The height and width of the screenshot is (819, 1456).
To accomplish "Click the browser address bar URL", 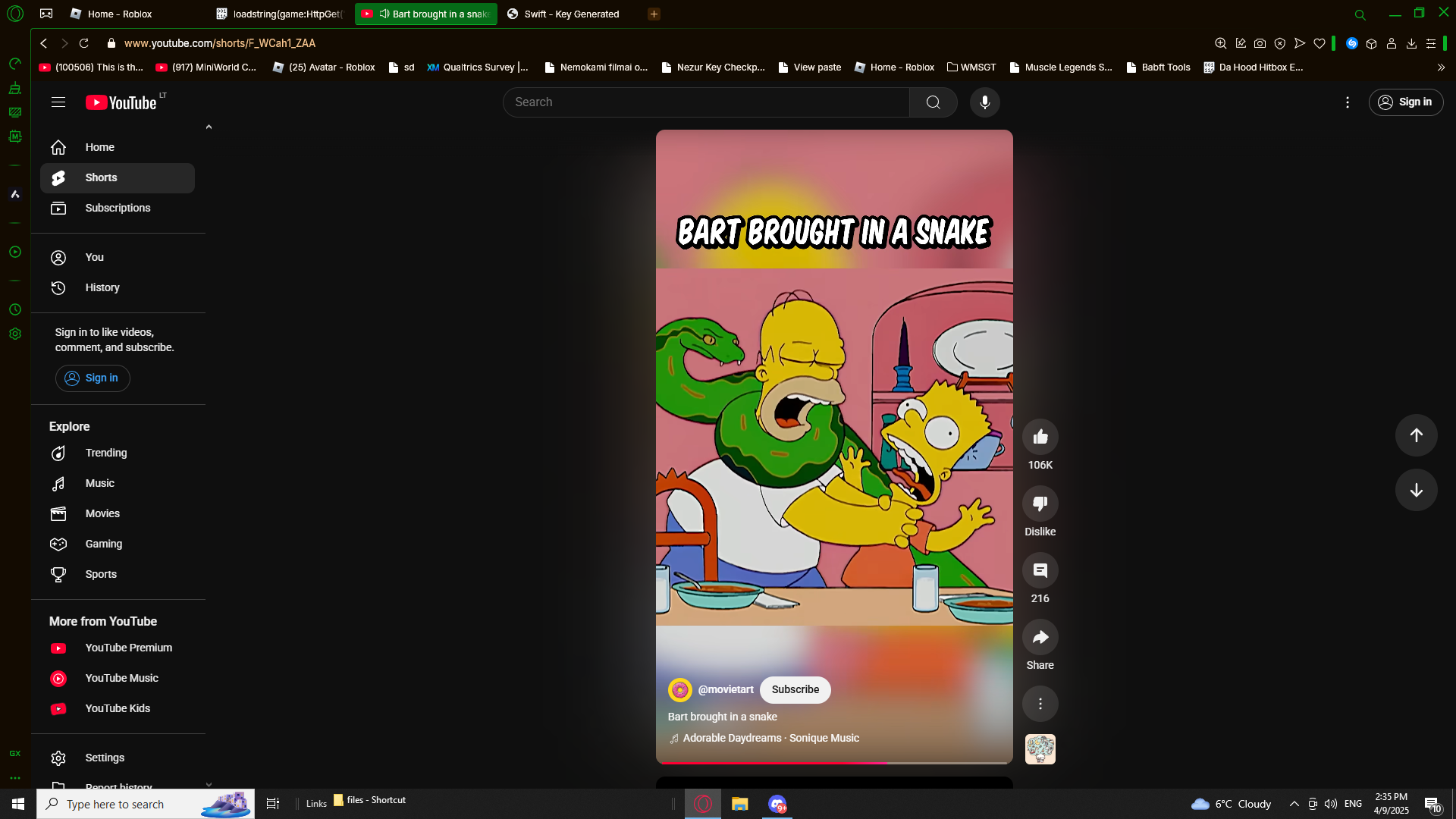I will tap(220, 43).
